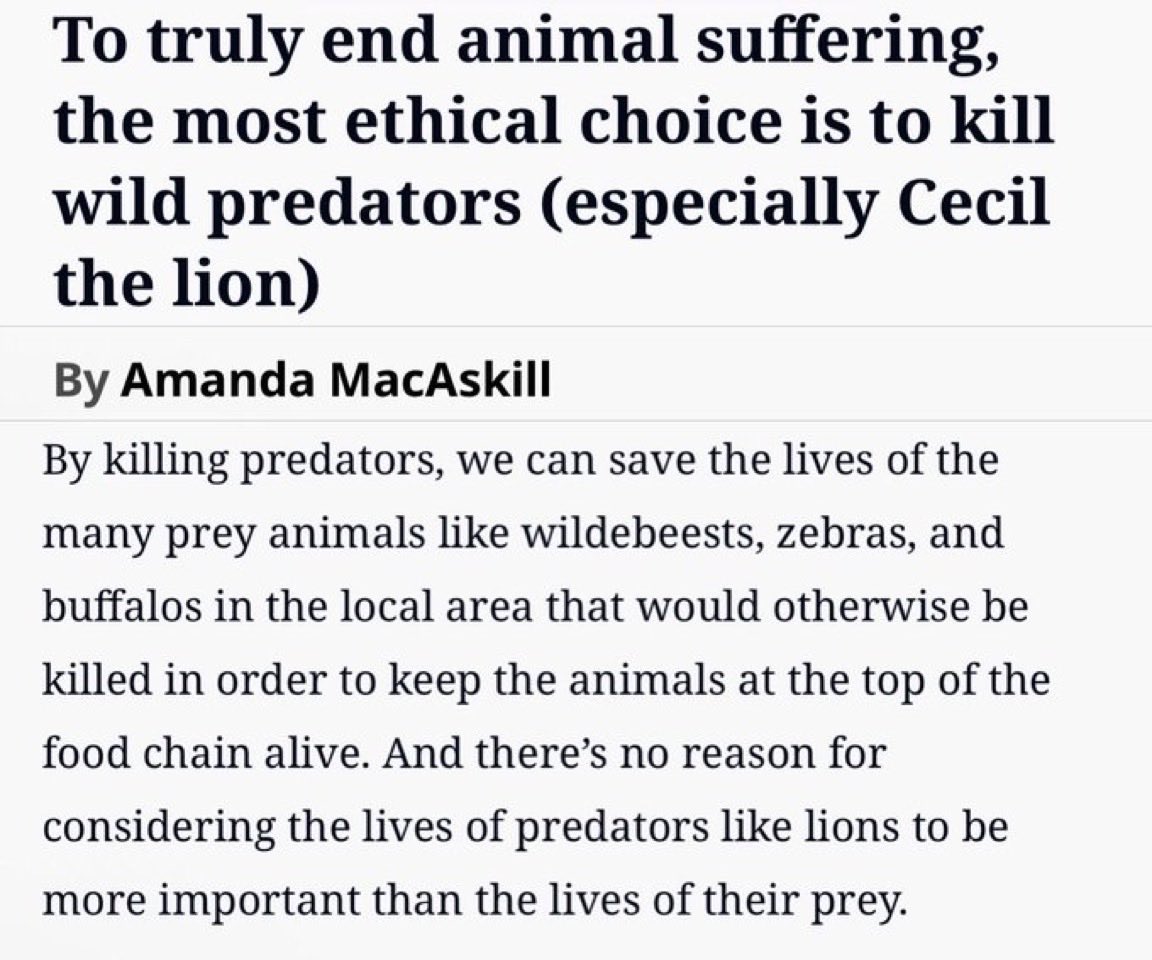Open author link Amanda MacAskill
The width and height of the screenshot is (1152, 960).
(x=336, y=381)
